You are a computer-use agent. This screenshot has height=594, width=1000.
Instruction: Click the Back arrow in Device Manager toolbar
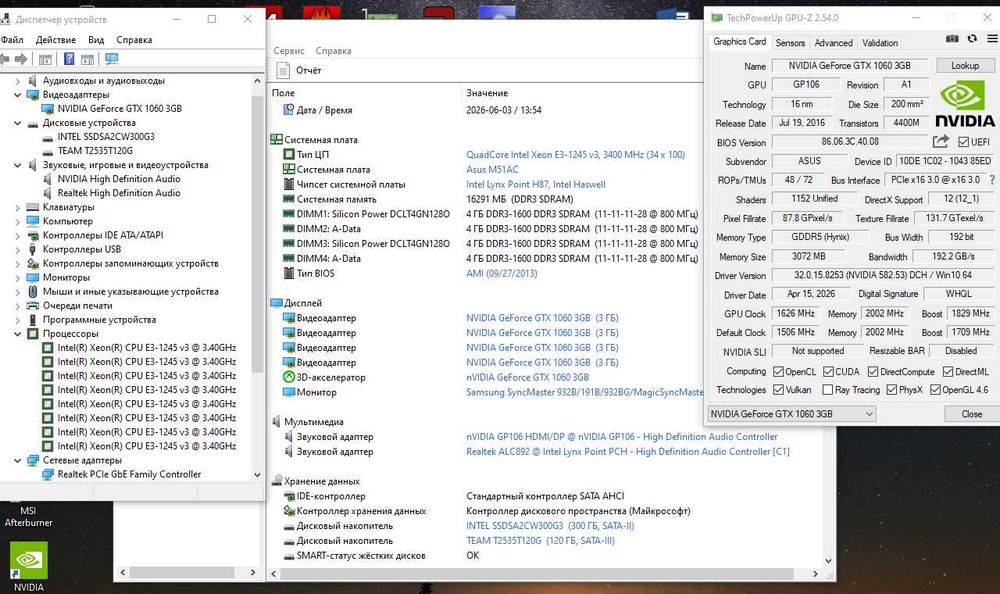click(4, 59)
